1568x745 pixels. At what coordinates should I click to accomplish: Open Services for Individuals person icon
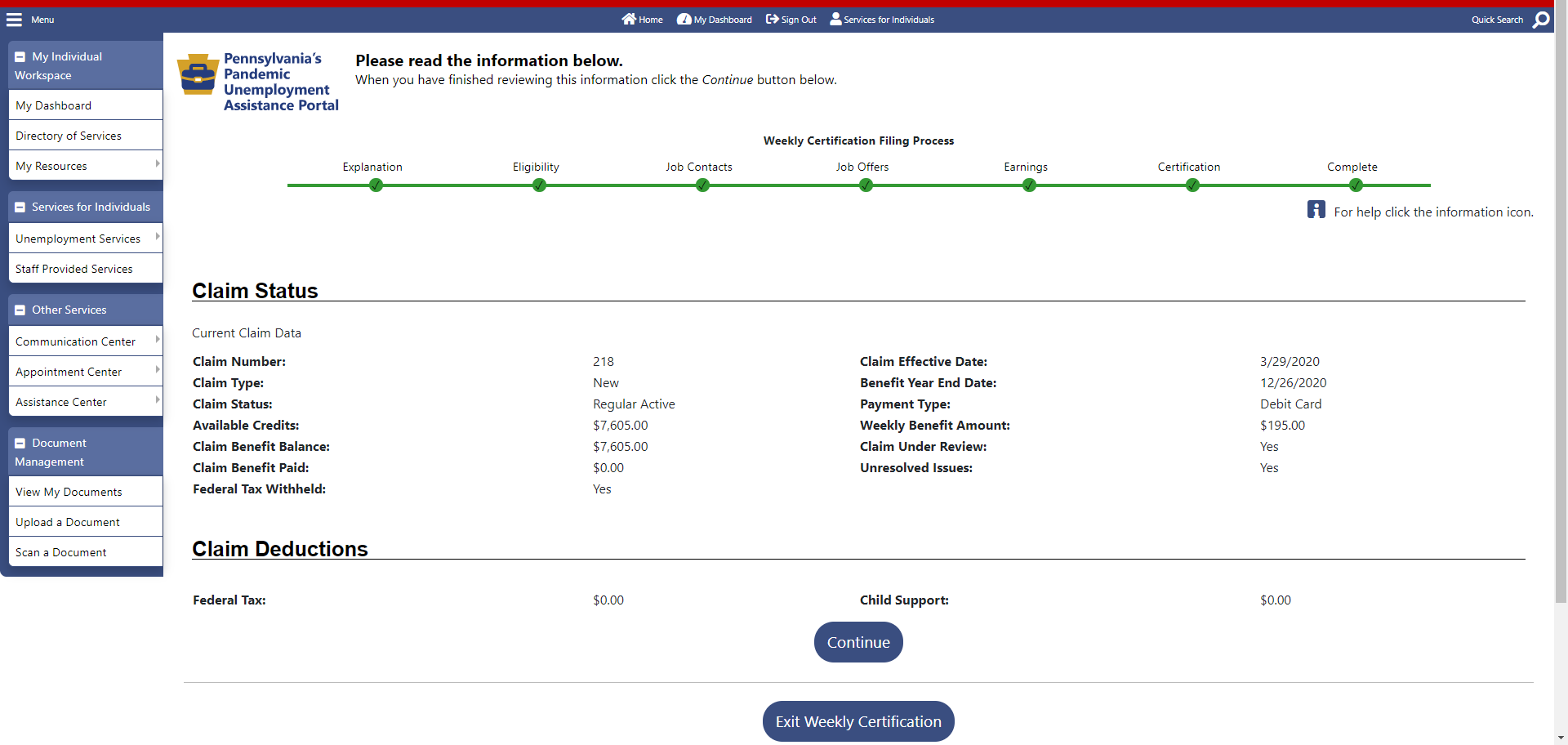835,19
